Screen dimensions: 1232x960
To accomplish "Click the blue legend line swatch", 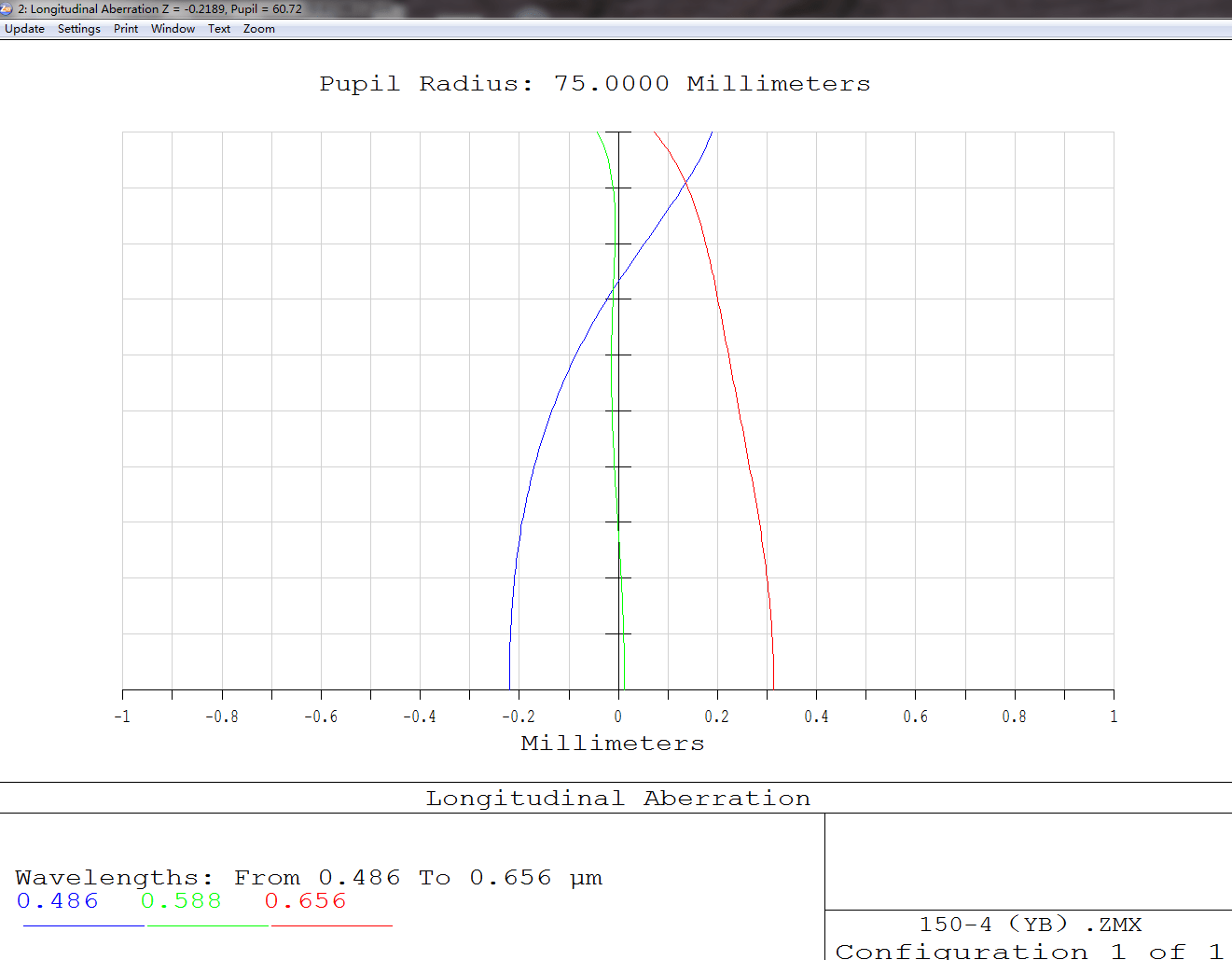I will tap(84, 925).
